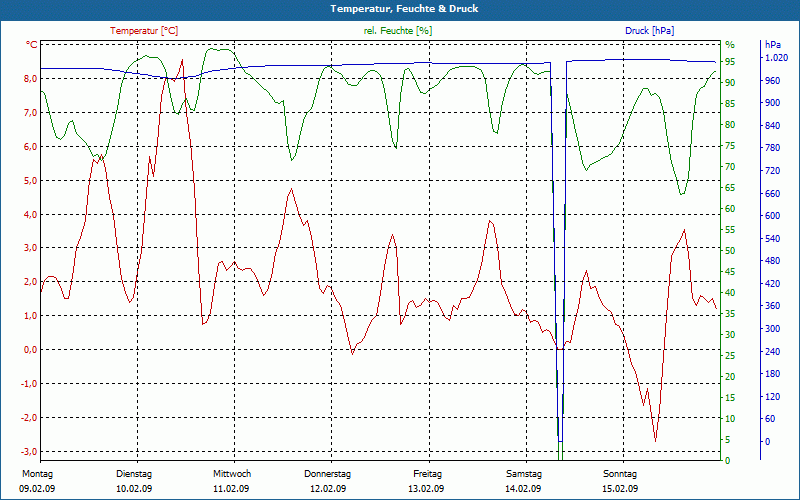Click temperature axis value '-3,0'
Screen dimensions: 800x500
click(x=28, y=452)
